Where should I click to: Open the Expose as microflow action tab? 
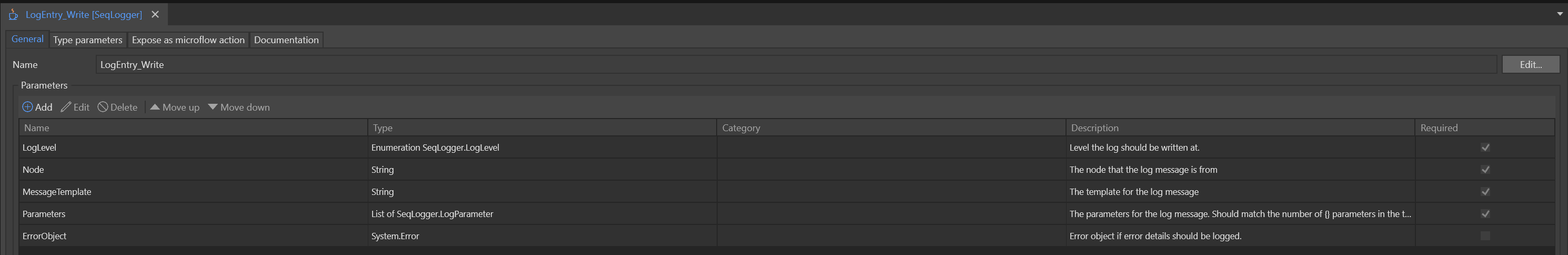pyautogui.click(x=188, y=40)
